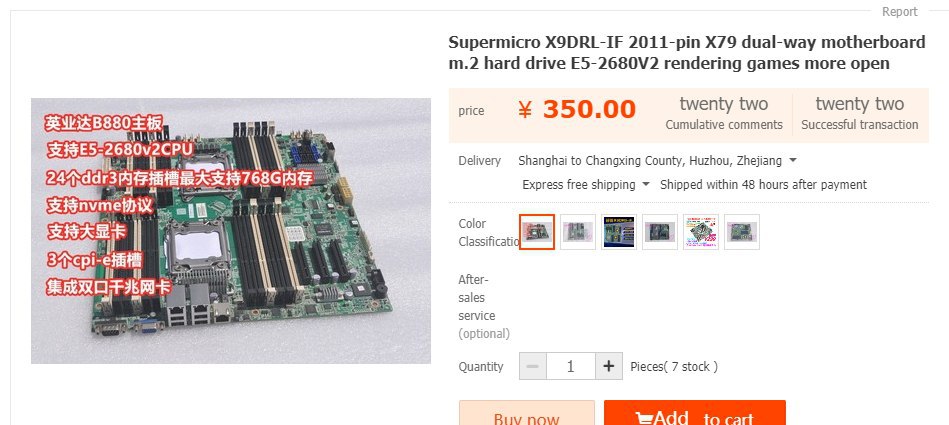Open the main product image
The image size is (949, 425).
(x=231, y=231)
